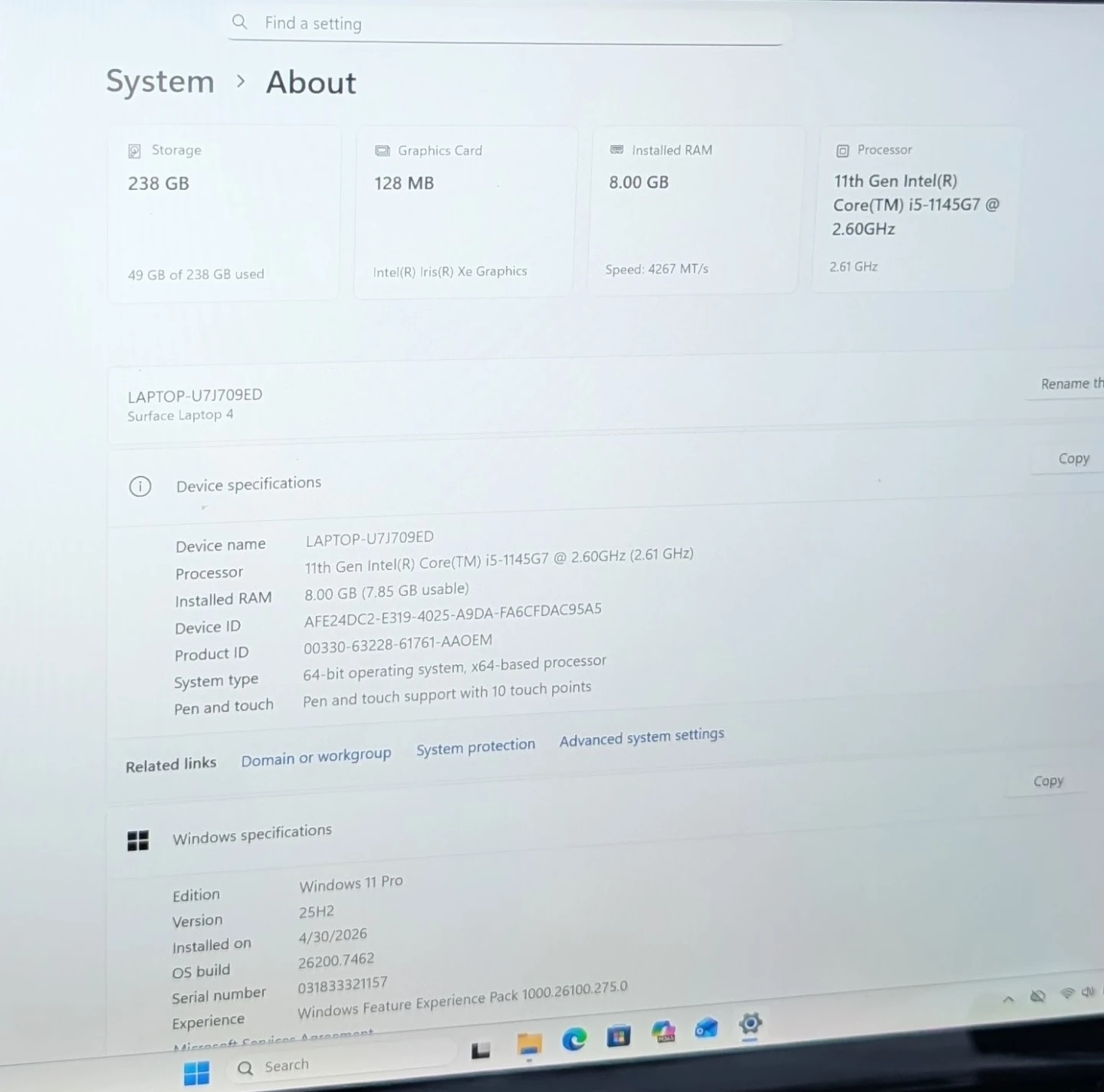1104x1092 pixels.
Task: Click the magnifier in Find a setting
Action: (x=240, y=22)
